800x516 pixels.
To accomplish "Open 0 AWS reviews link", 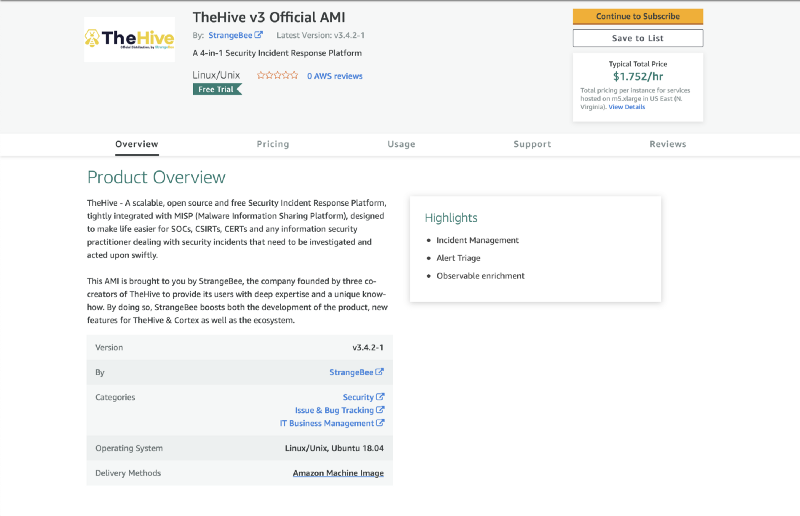I will (334, 76).
